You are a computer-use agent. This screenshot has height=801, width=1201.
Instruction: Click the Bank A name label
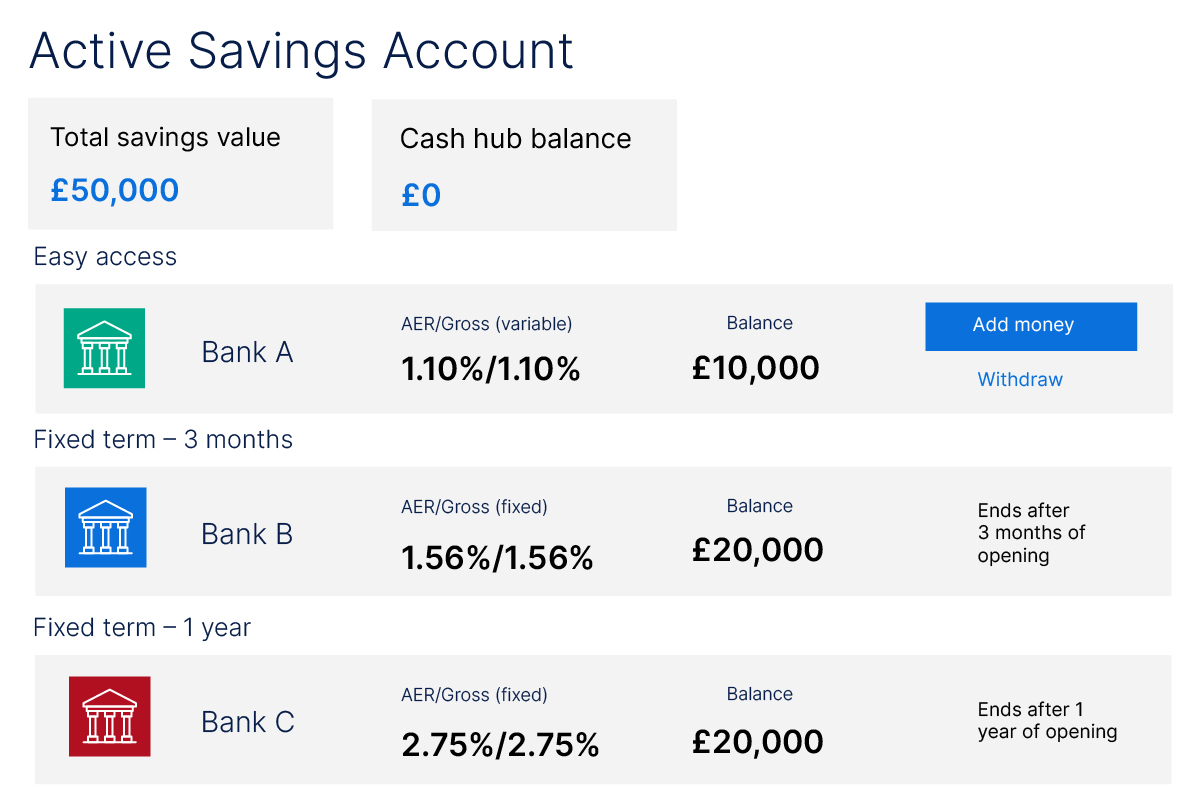247,352
